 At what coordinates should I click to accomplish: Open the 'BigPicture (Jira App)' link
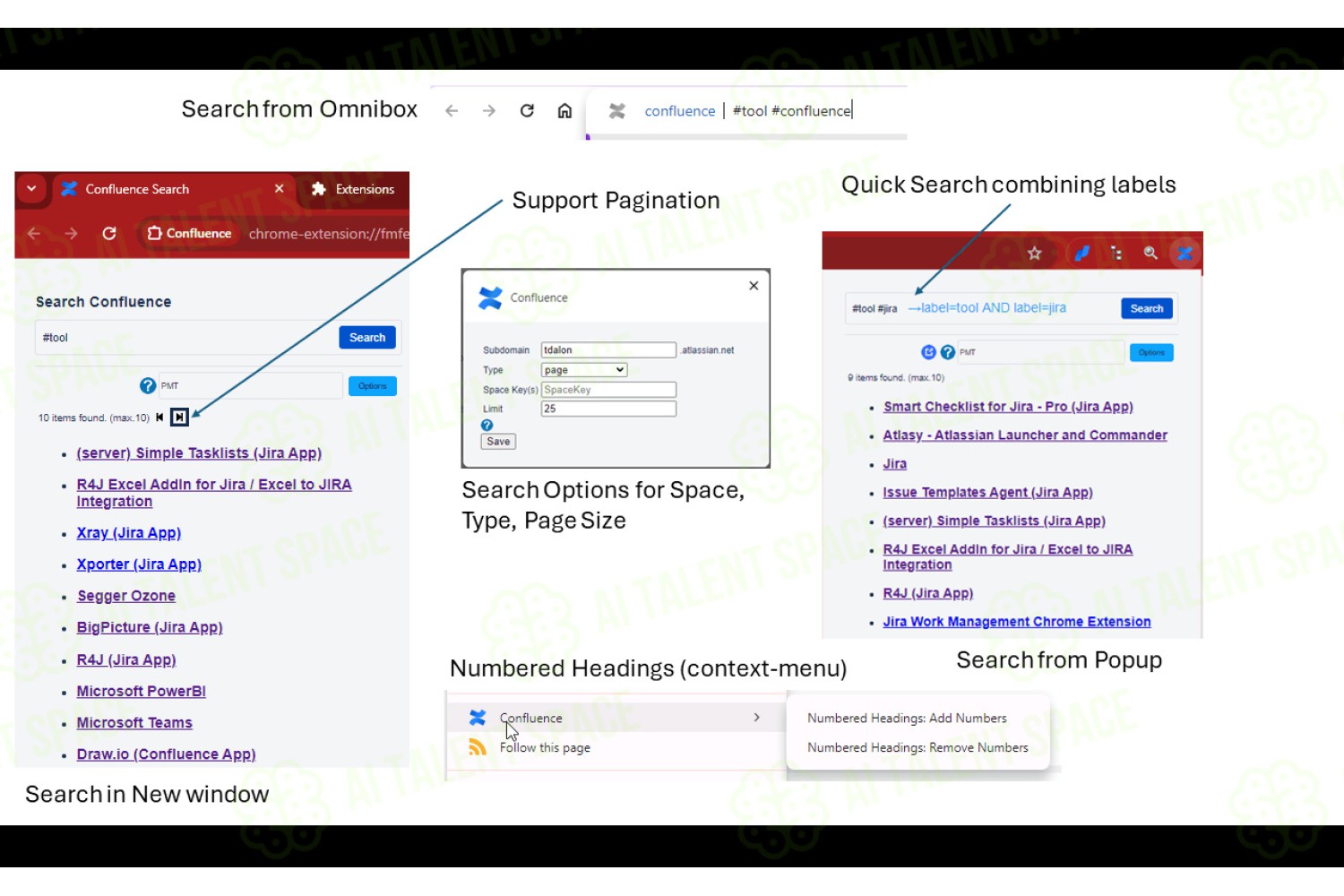click(150, 627)
